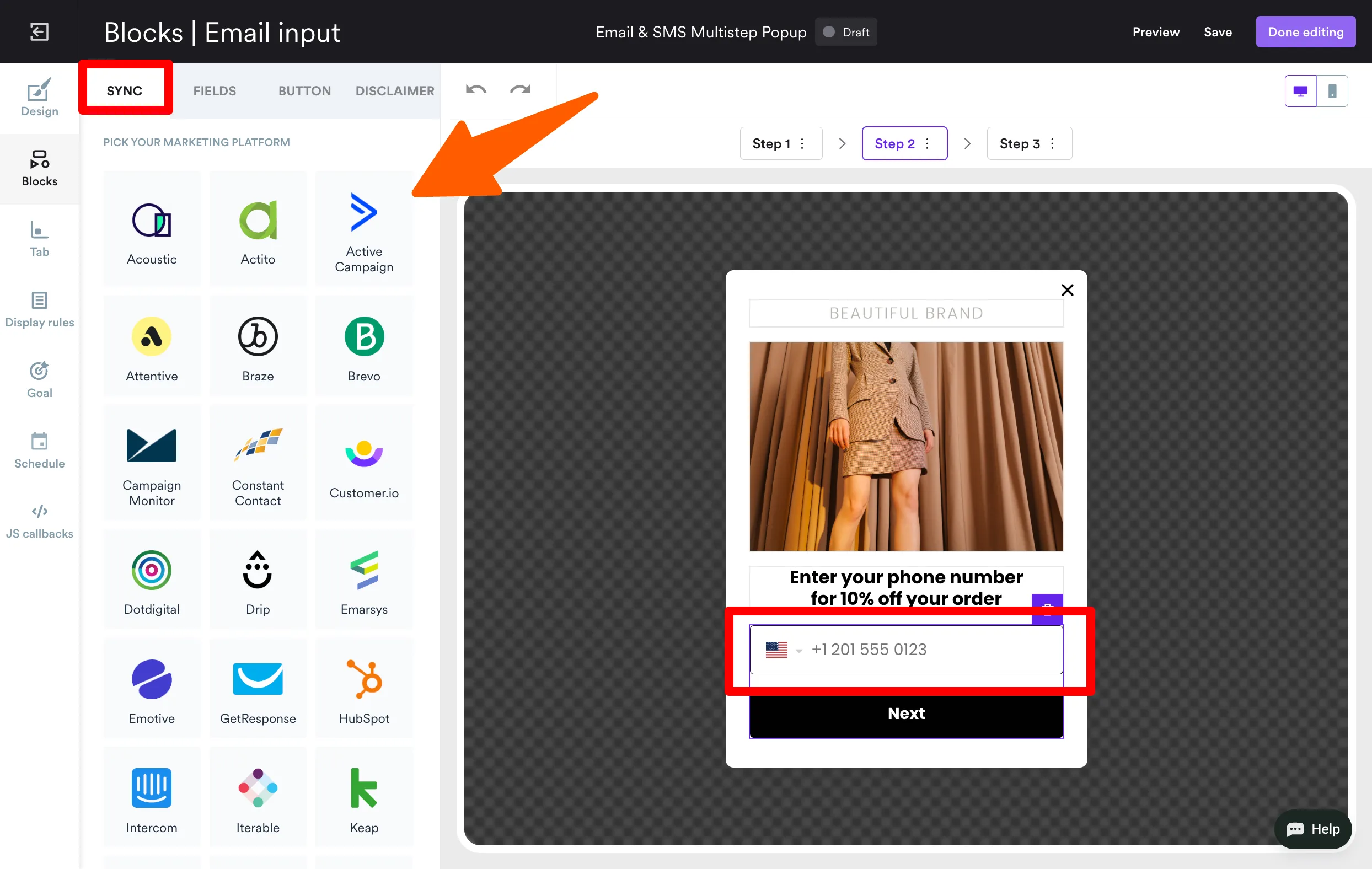Click the redo arrow icon
1372x869 pixels.
519,90
